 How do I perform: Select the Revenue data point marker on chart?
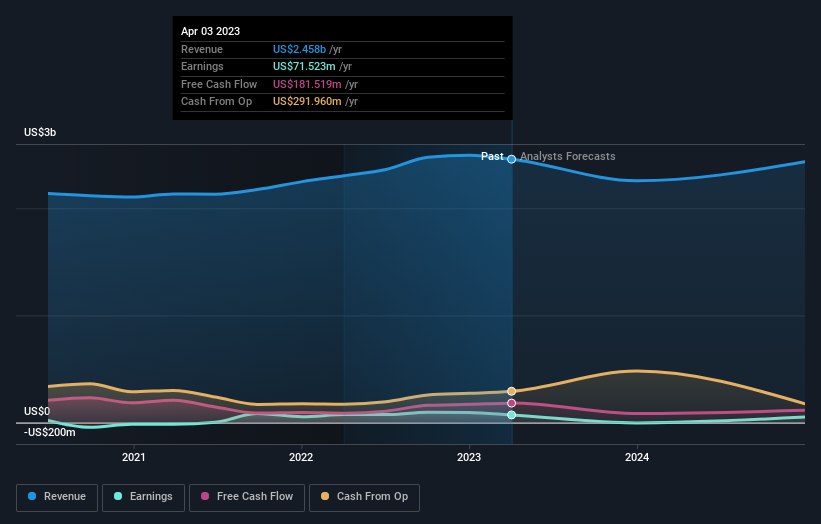[x=512, y=159]
